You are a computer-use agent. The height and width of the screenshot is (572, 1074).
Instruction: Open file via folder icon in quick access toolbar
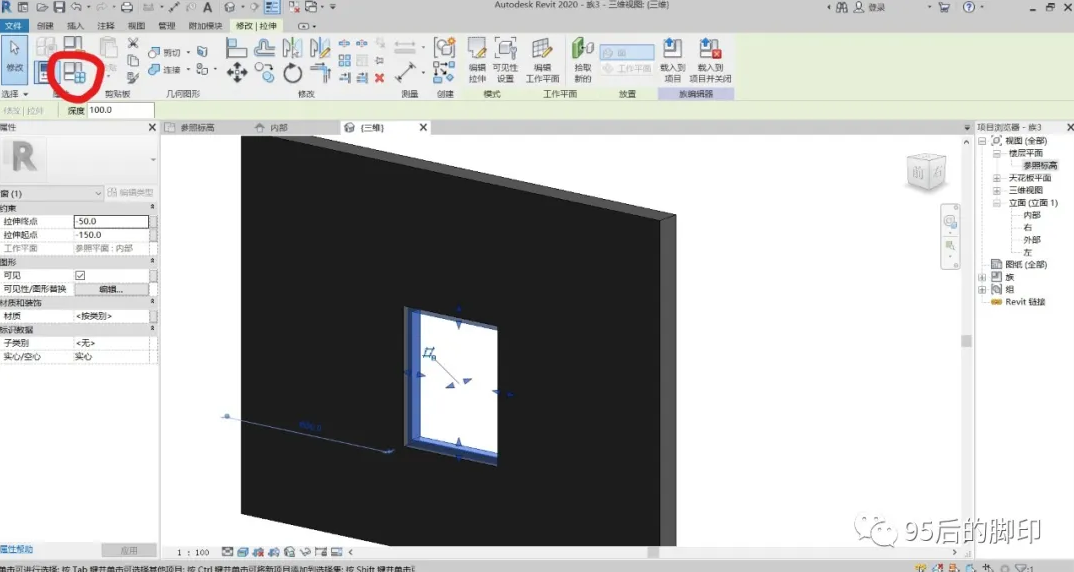42,8
